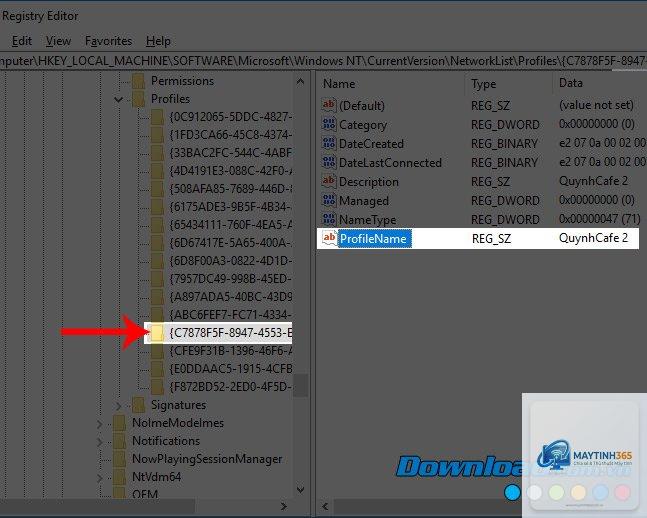
Task: Pick the white color circle
Action: coord(534,492)
